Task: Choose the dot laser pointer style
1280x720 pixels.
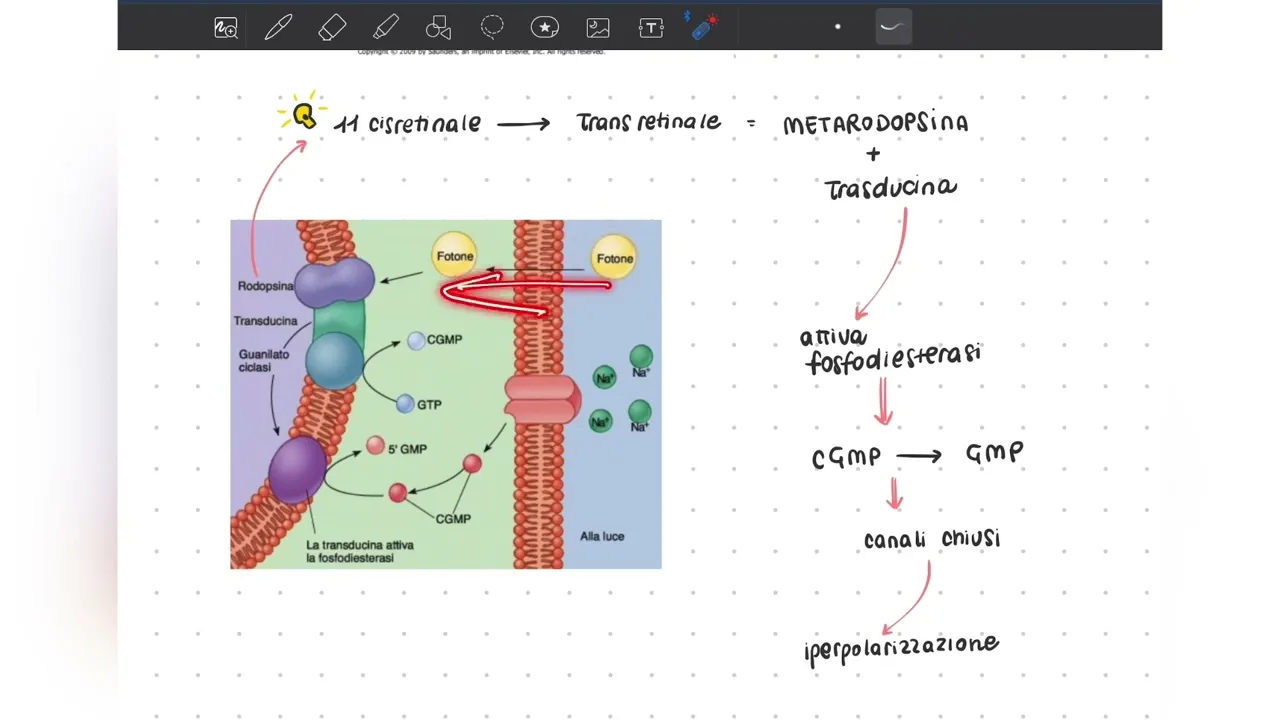Action: click(838, 27)
